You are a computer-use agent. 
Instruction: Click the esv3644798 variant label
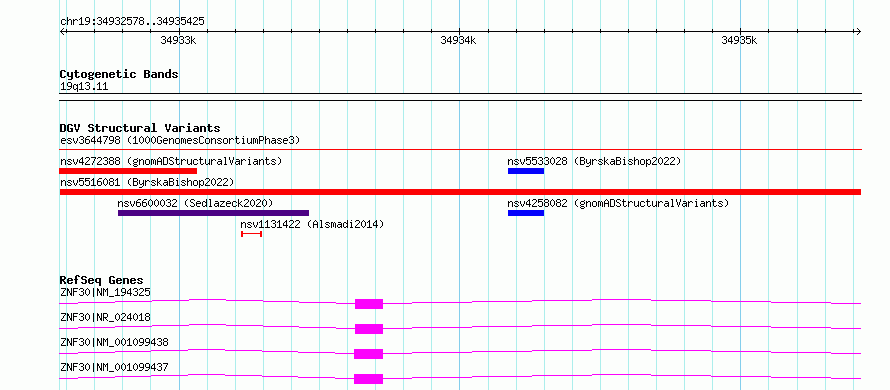(180, 140)
